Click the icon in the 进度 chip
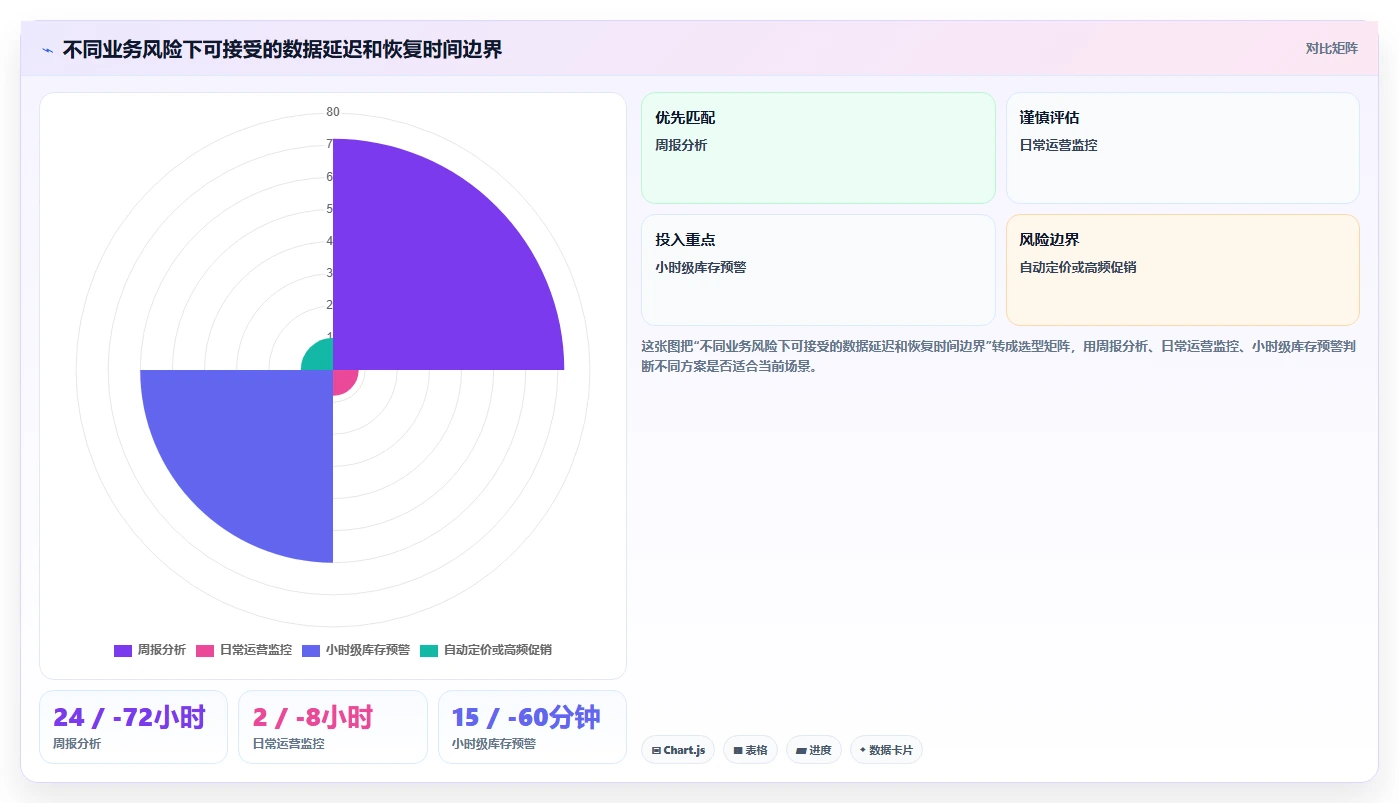Image resolution: width=1399 pixels, height=803 pixels. point(801,750)
